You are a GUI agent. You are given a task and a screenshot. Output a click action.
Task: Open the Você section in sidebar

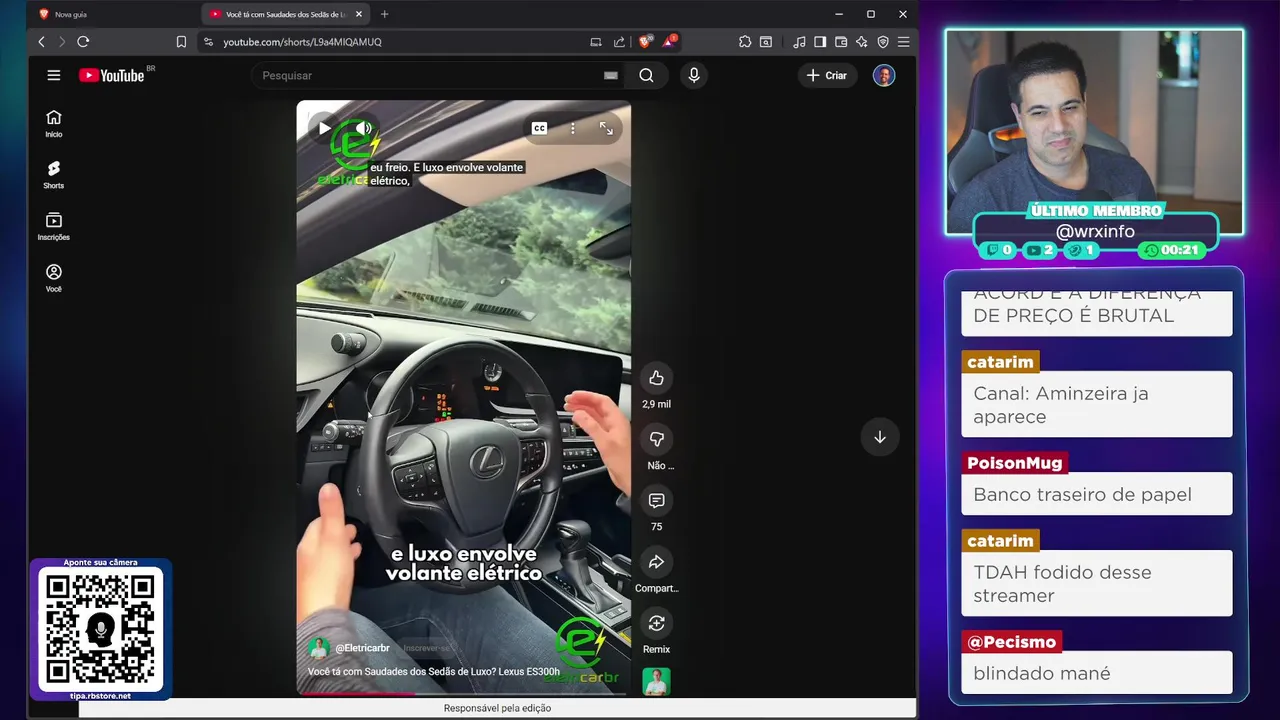pos(54,278)
